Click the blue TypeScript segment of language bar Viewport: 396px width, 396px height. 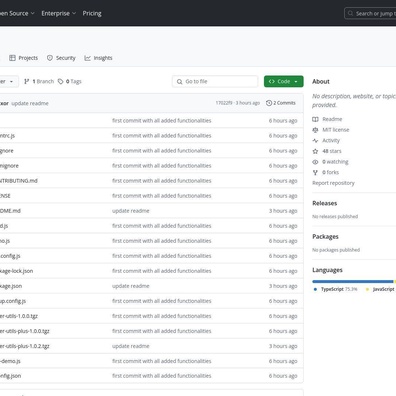[x=353, y=282]
